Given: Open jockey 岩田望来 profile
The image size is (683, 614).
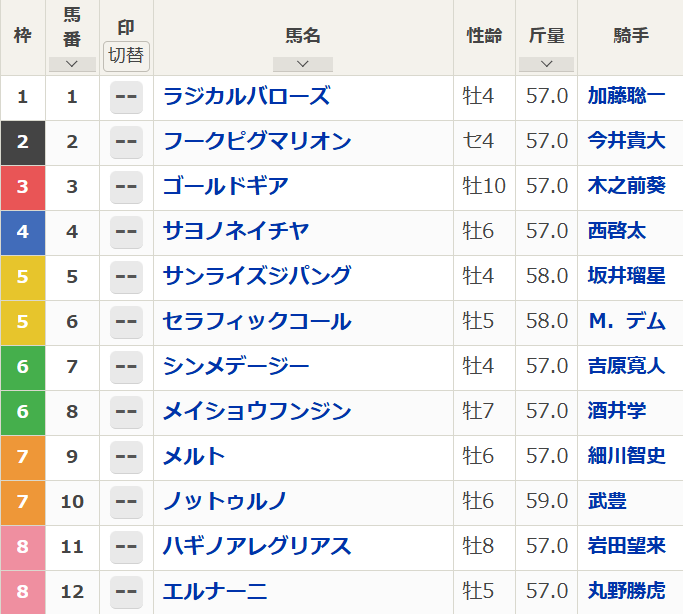Looking at the screenshot, I should point(626,546).
